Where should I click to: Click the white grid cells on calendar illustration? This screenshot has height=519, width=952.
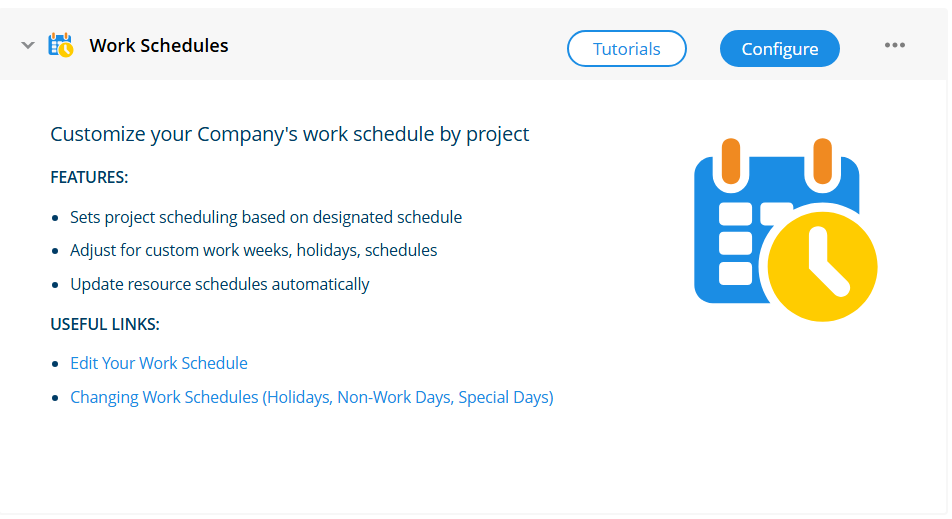click(x=735, y=243)
